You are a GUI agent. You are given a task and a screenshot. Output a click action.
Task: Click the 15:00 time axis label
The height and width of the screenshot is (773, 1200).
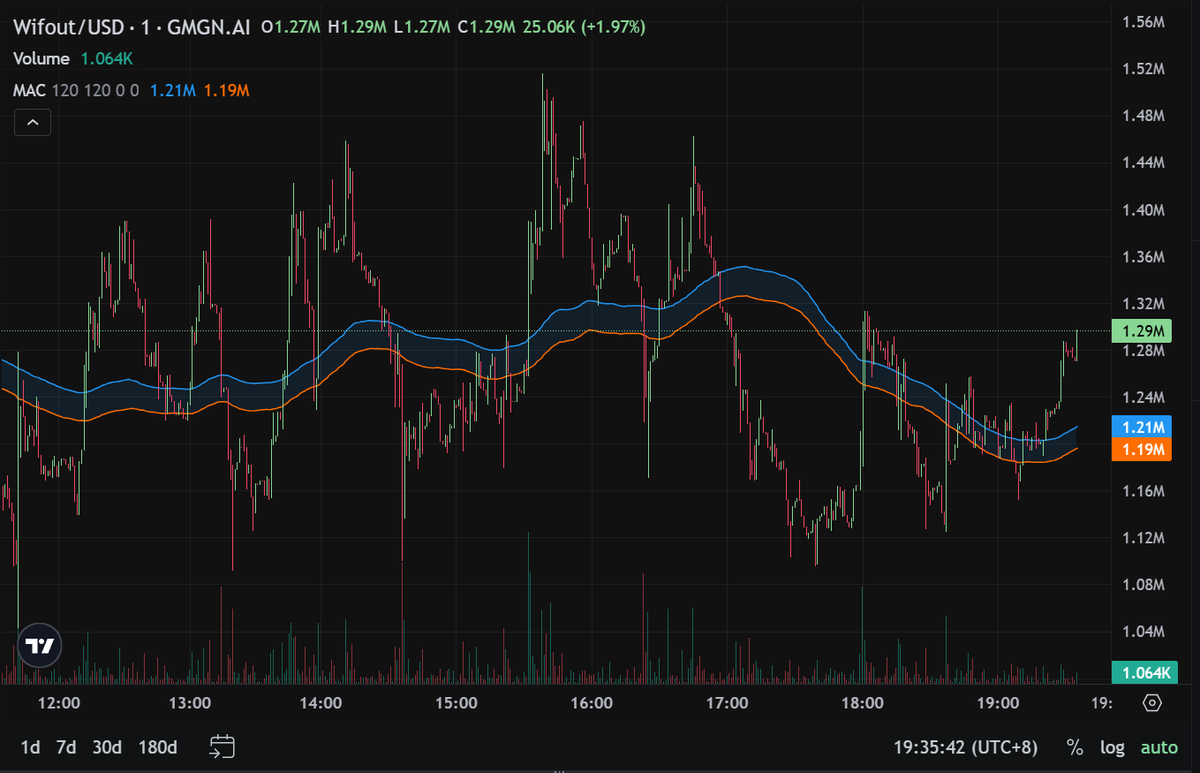pyautogui.click(x=457, y=703)
